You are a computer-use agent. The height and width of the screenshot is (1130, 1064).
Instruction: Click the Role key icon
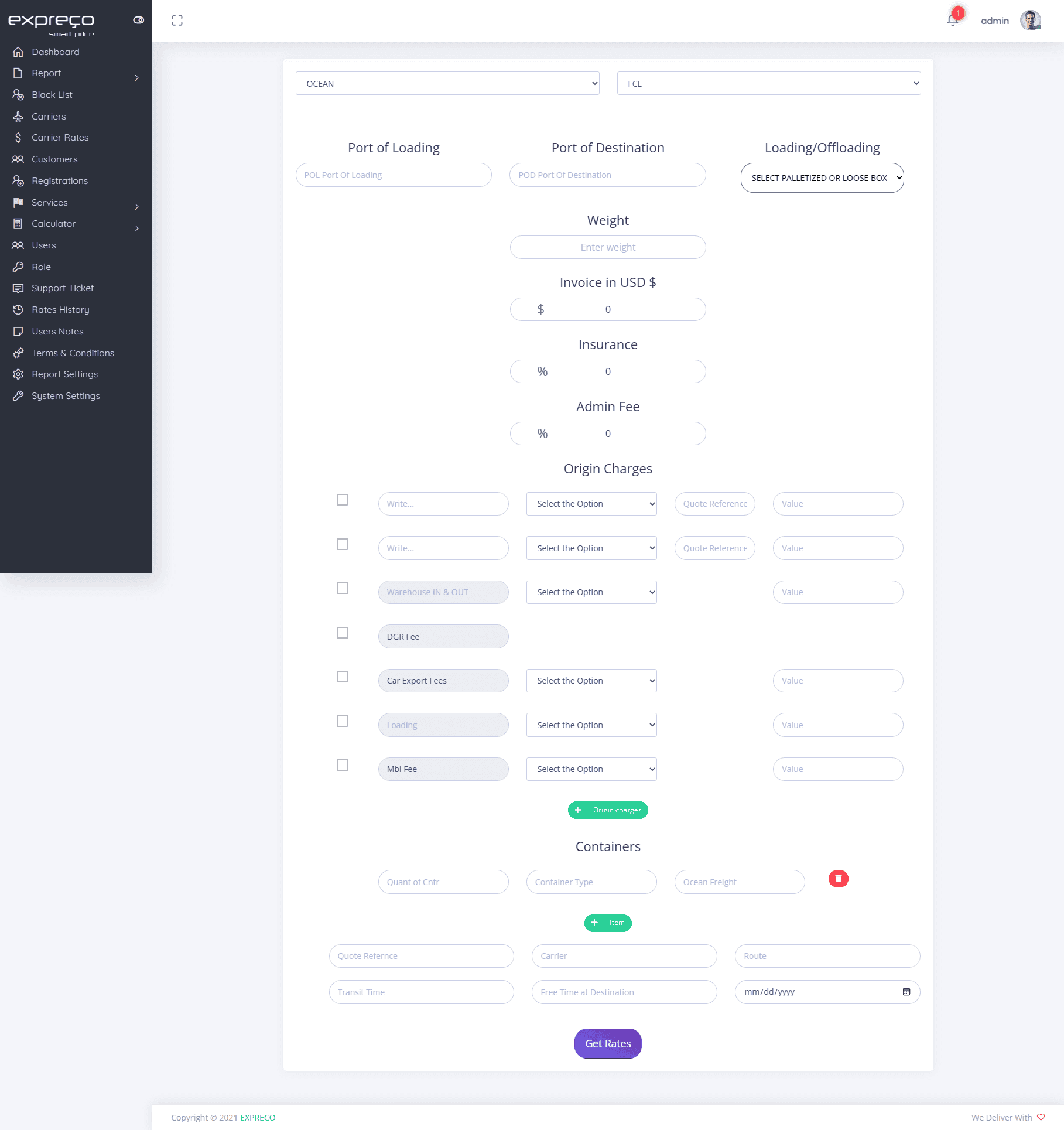18,267
